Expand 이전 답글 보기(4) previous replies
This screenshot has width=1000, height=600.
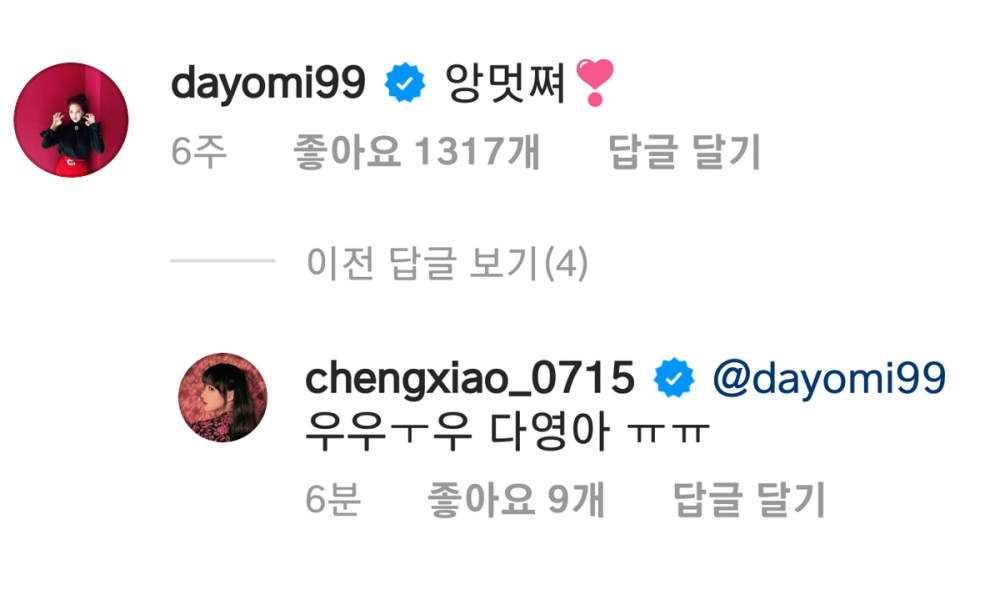[x=447, y=263]
